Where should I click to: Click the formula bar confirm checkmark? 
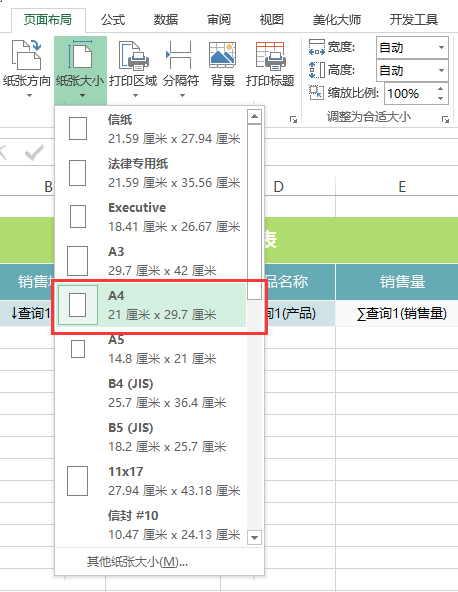[34, 152]
